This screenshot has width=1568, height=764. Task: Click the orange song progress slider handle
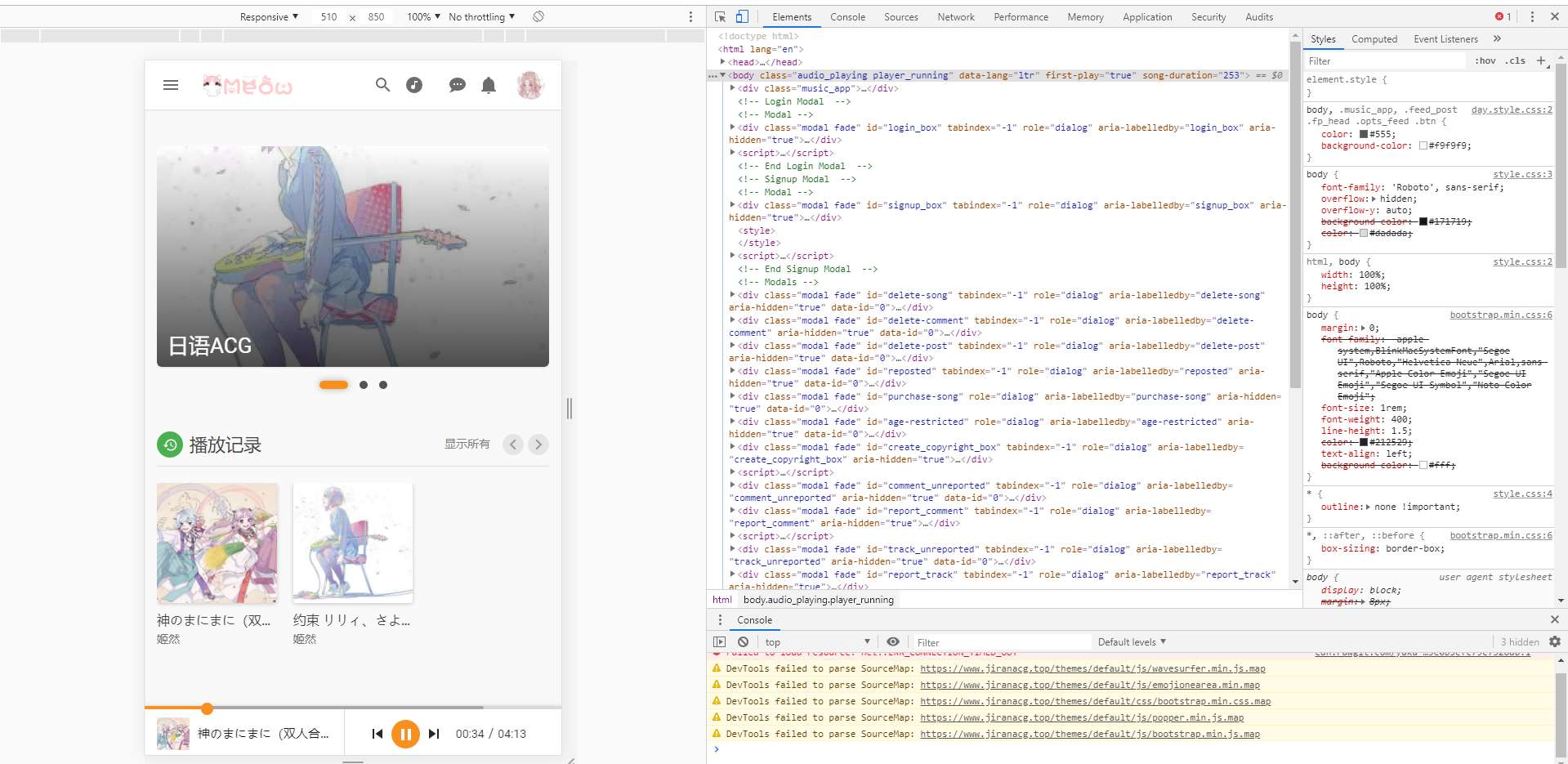(x=208, y=708)
